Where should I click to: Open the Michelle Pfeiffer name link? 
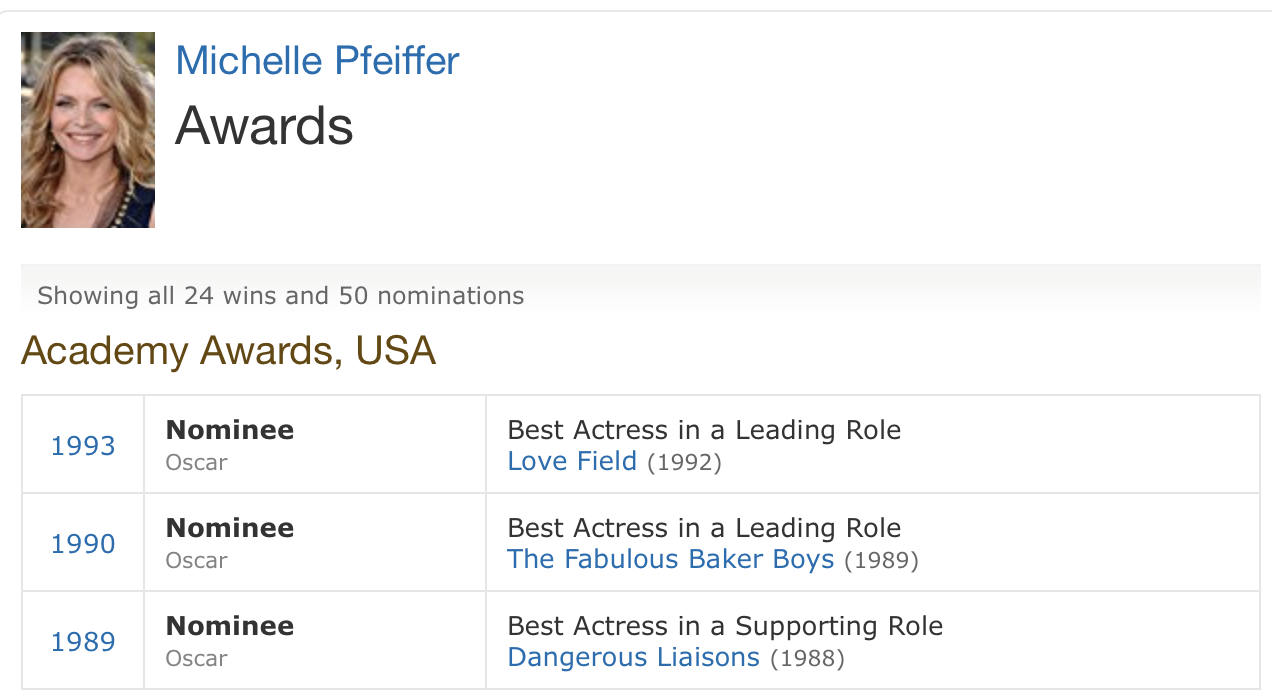pyautogui.click(x=317, y=61)
